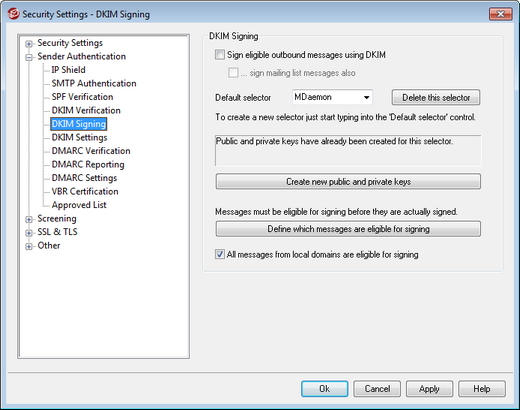This screenshot has width=520, height=410.
Task: Expand the Other tree node
Action: (x=29, y=246)
